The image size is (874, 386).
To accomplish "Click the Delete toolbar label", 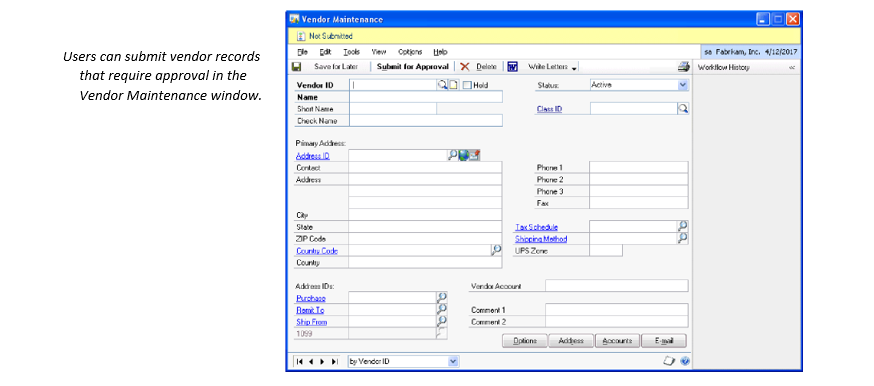I will [x=487, y=67].
